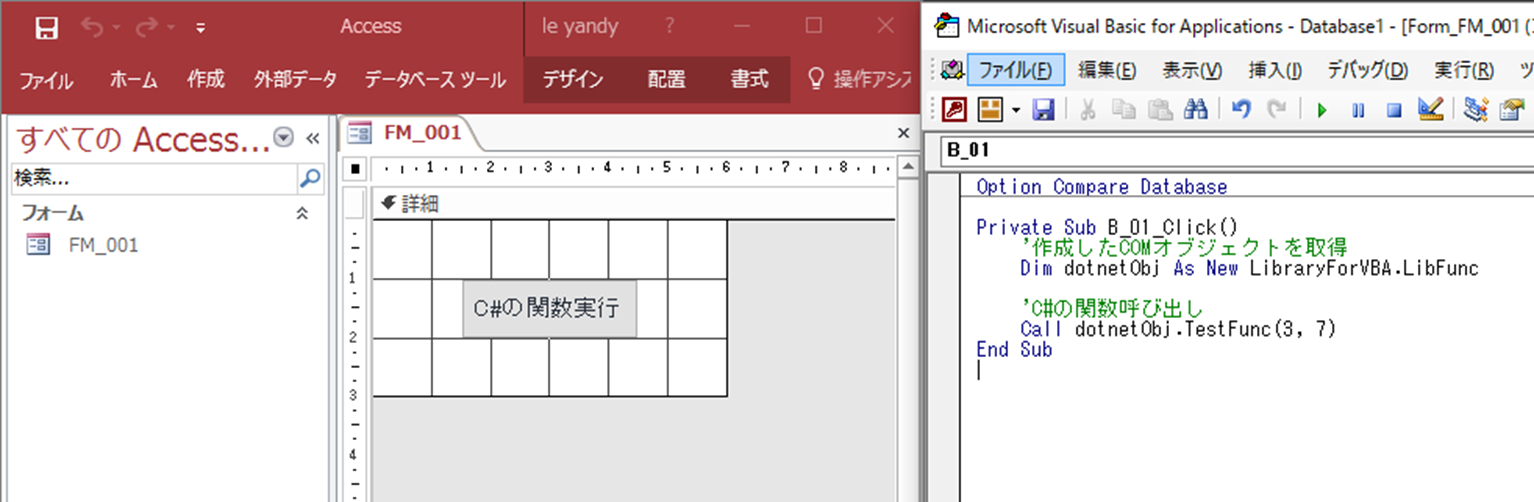
Task: Click the Find binoculars icon
Action: [x=1194, y=110]
